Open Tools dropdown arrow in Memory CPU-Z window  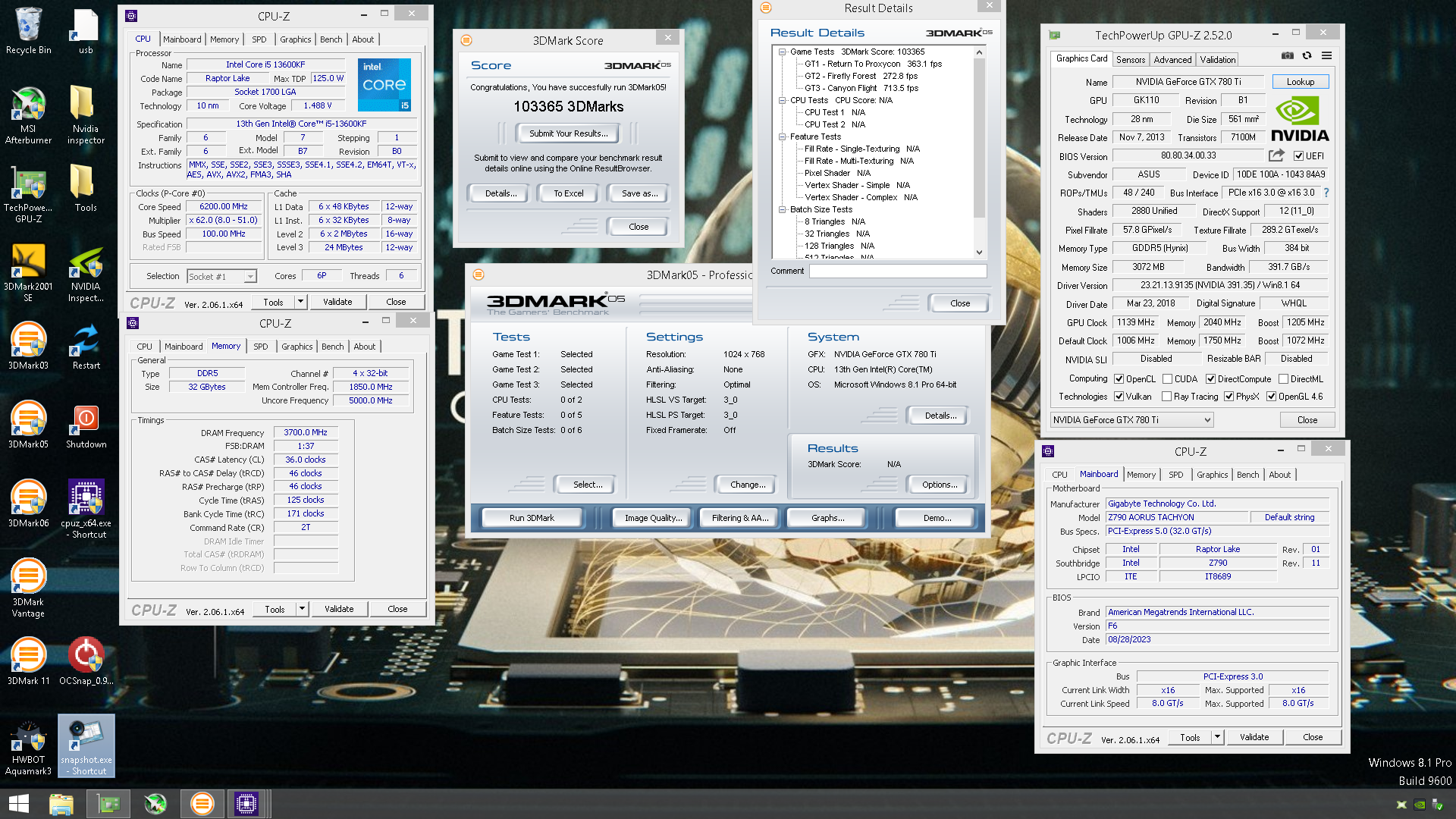coord(302,609)
